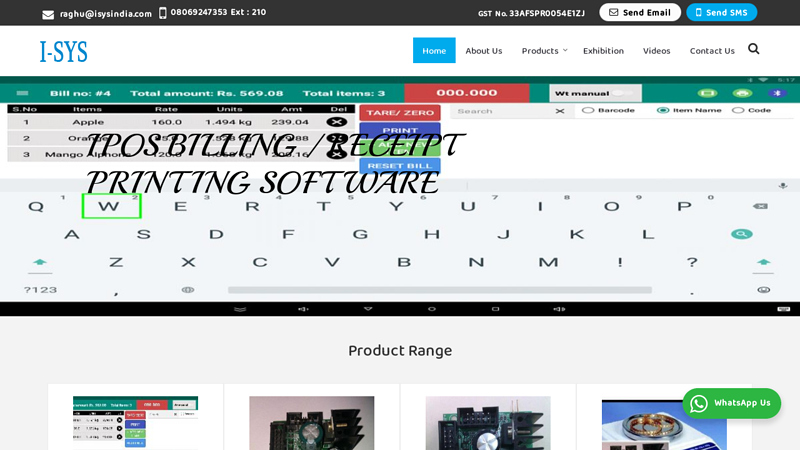
Task: Click the backspace key on the keyboard
Action: 760,206
